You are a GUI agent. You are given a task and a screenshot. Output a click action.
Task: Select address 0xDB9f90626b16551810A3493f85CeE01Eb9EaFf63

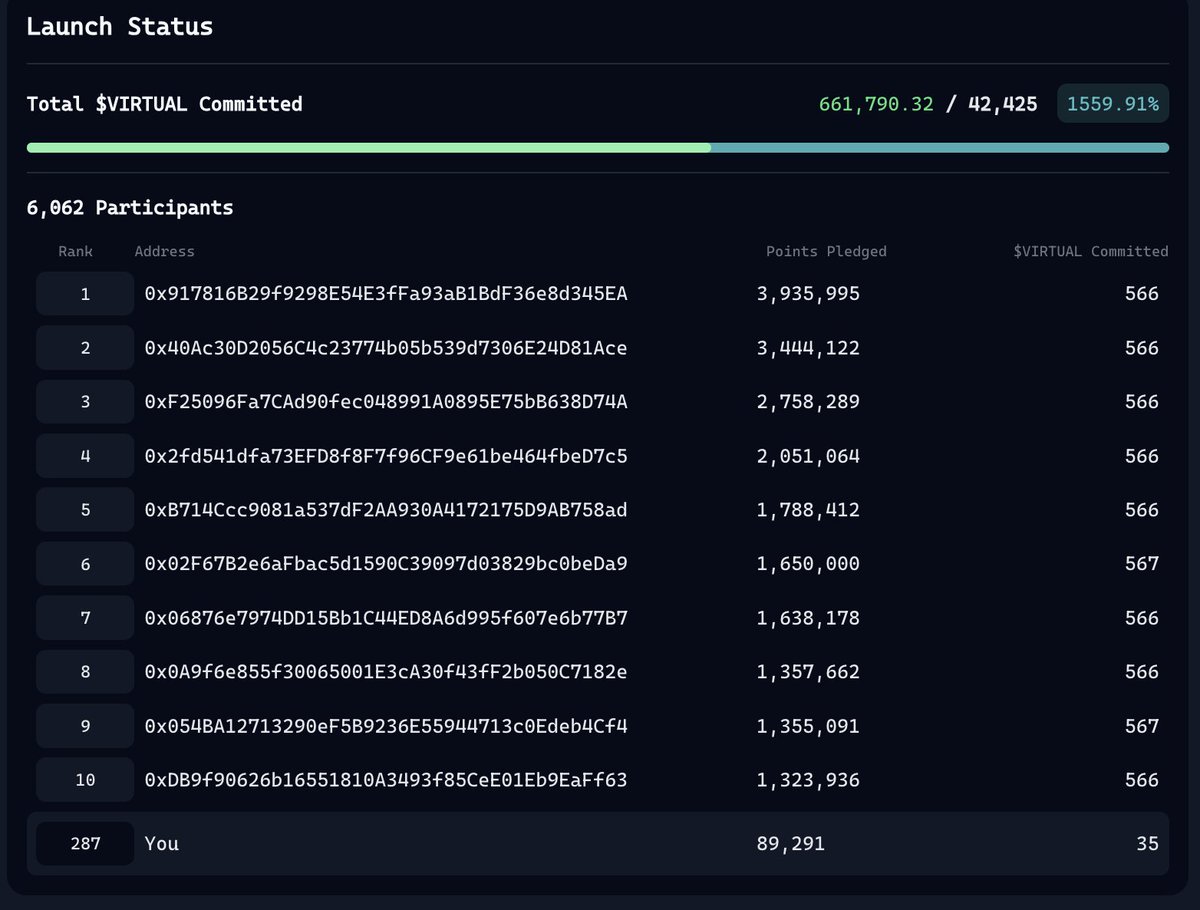tap(386, 780)
